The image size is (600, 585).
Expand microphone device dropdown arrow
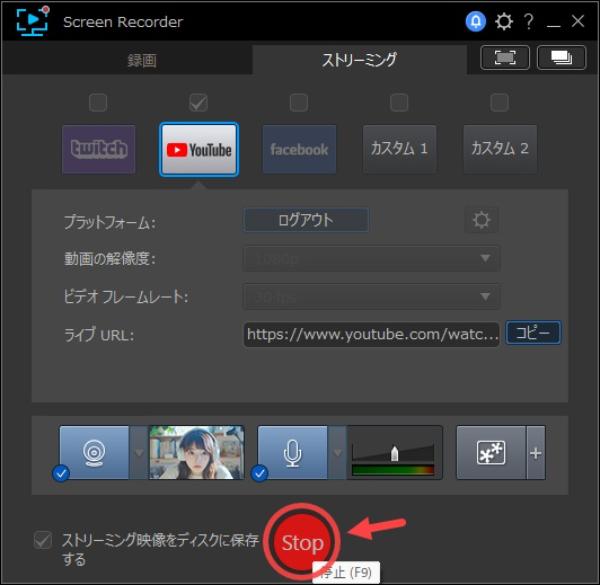(337, 453)
